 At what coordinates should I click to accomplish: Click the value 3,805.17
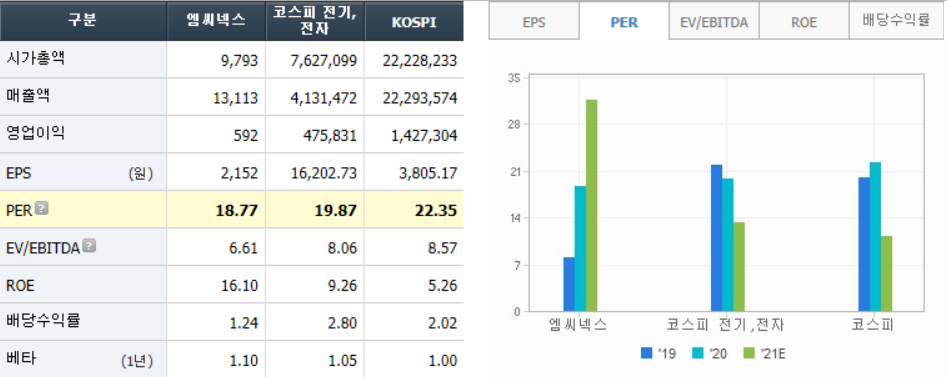[429, 173]
